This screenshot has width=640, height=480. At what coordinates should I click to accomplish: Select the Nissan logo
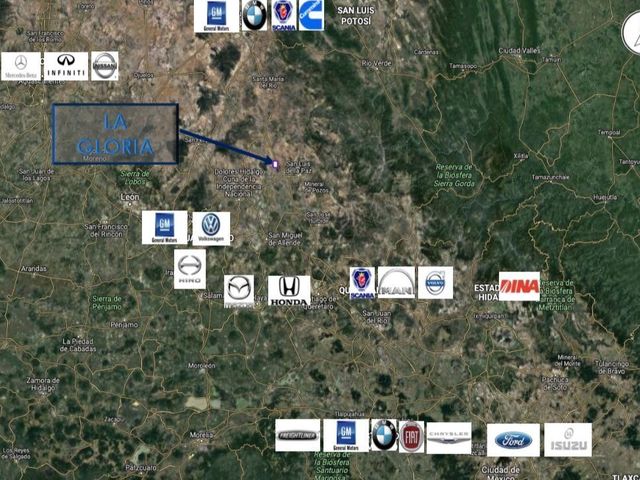tap(104, 66)
